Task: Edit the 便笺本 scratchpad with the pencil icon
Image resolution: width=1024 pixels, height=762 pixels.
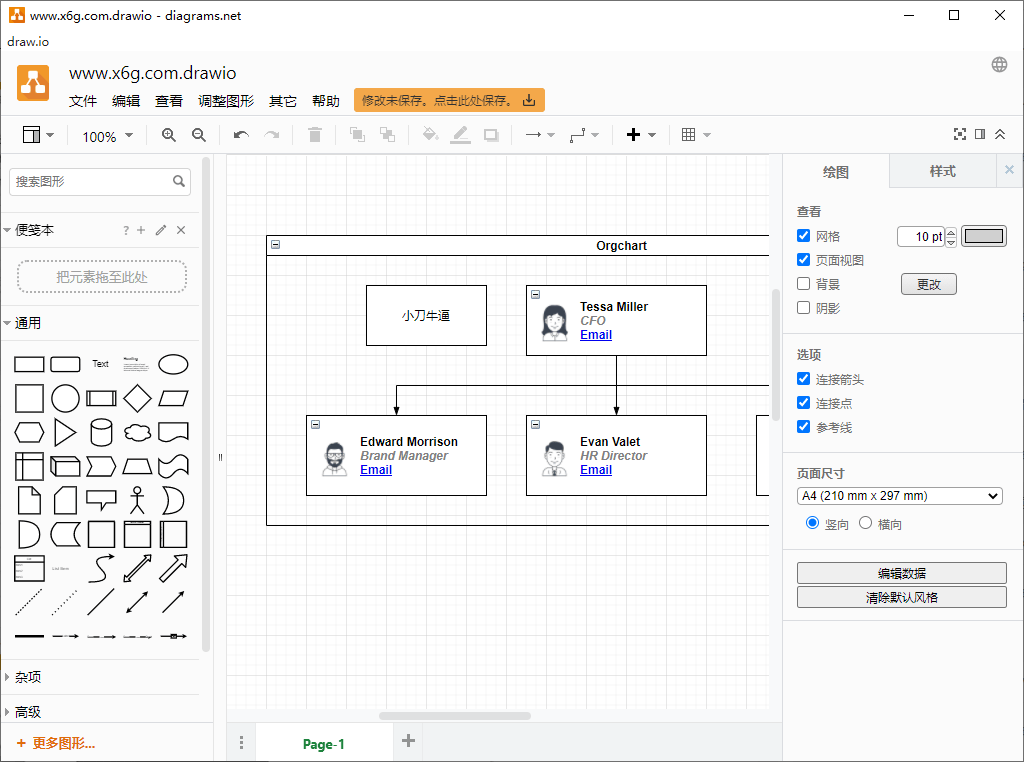Action: point(161,229)
